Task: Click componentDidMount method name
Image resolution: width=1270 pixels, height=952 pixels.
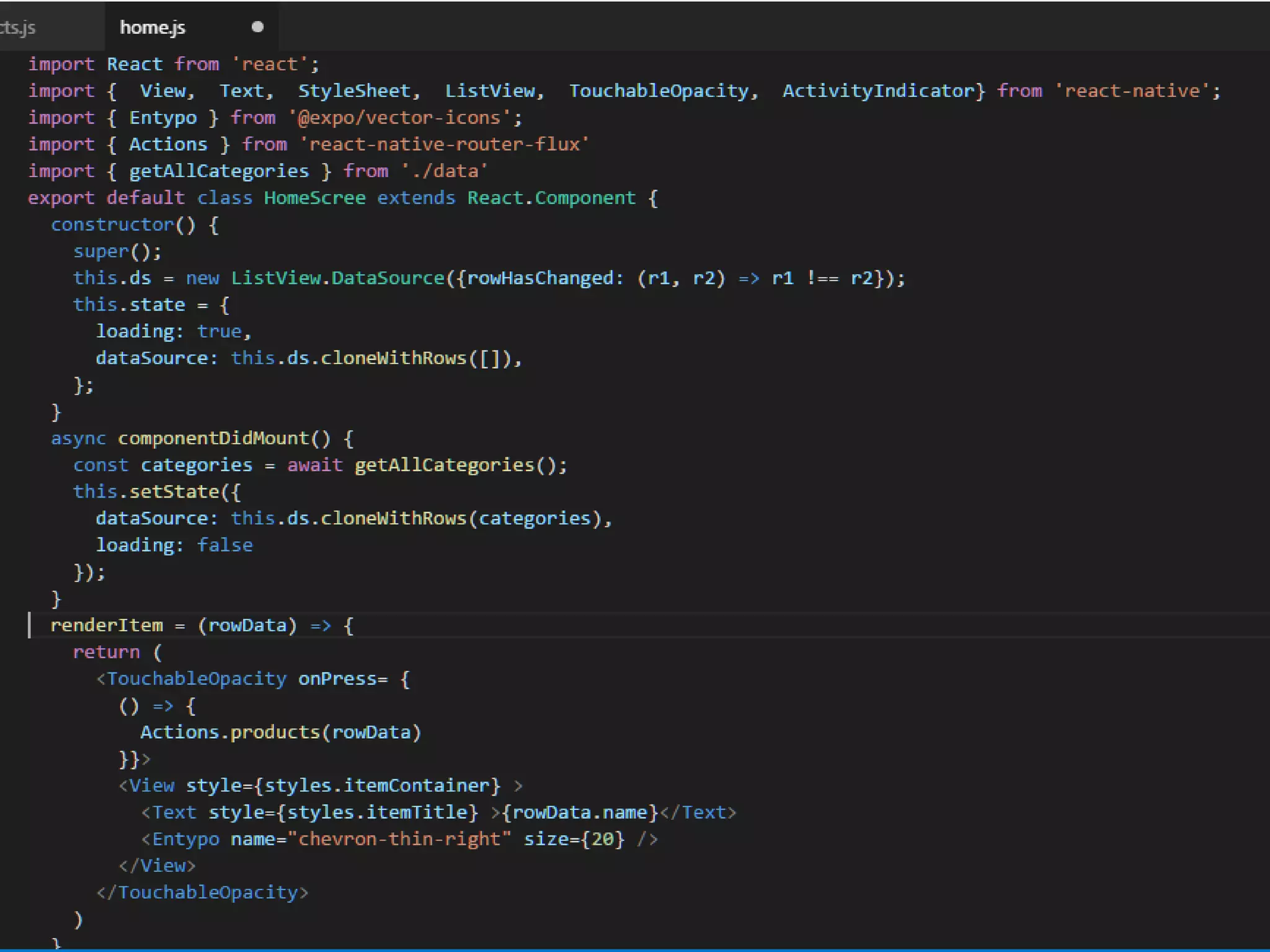Action: pyautogui.click(x=213, y=438)
